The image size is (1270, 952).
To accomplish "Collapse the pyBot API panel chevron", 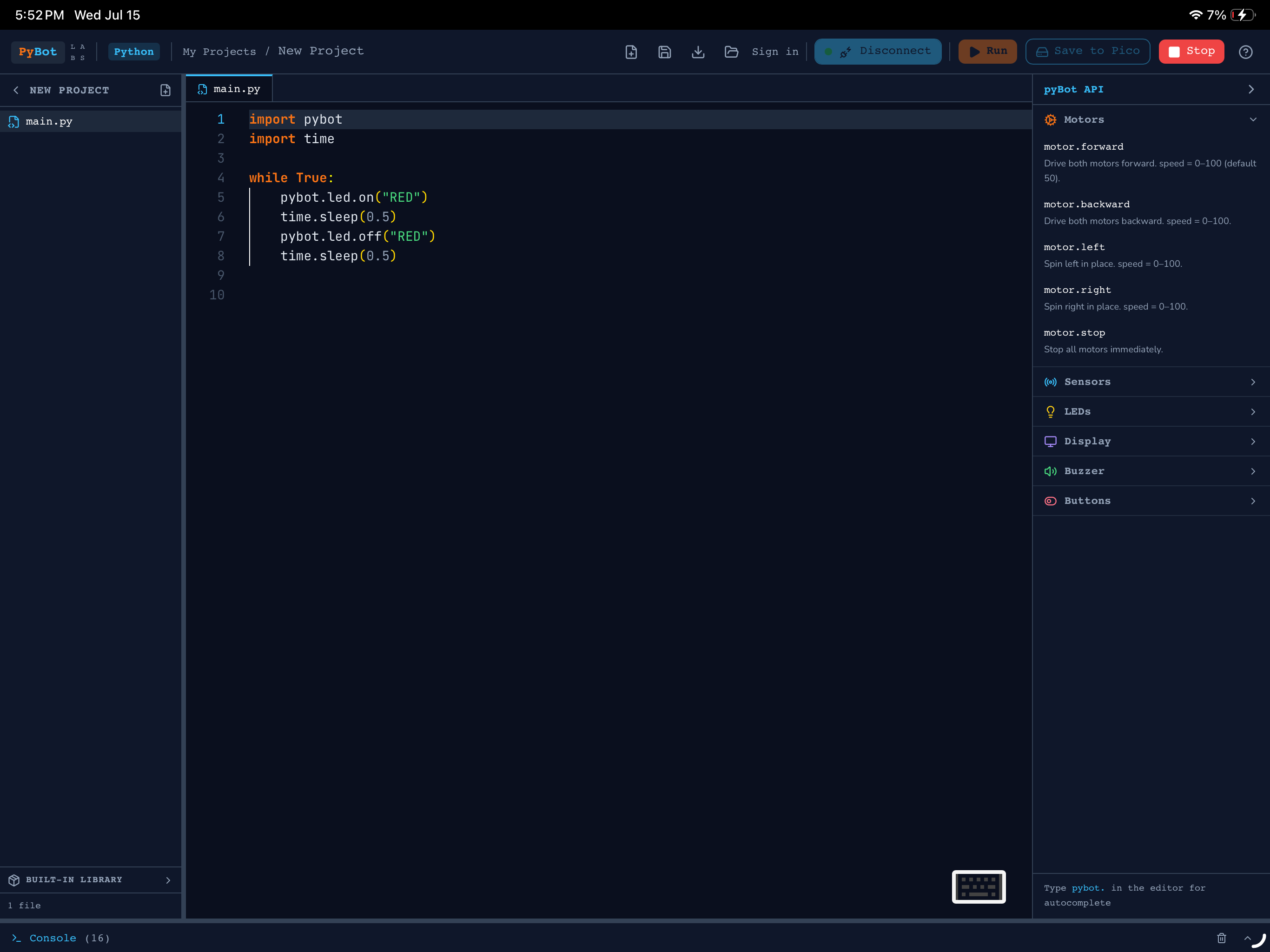I will (x=1251, y=90).
